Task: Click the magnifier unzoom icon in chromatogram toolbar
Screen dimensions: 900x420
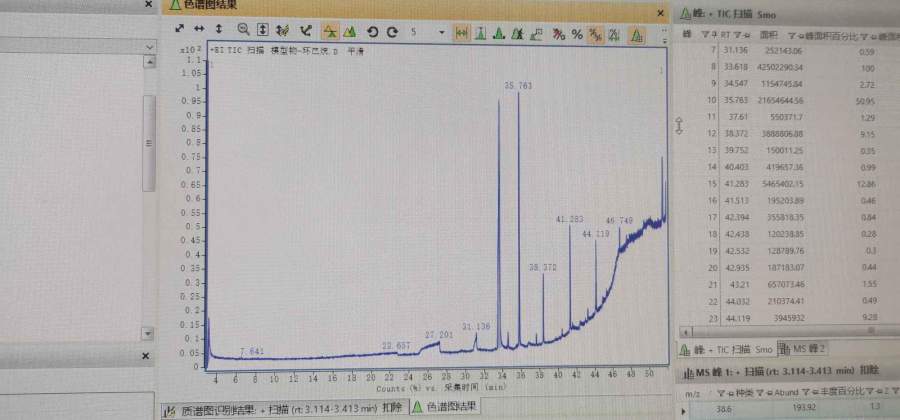Action: (x=243, y=30)
